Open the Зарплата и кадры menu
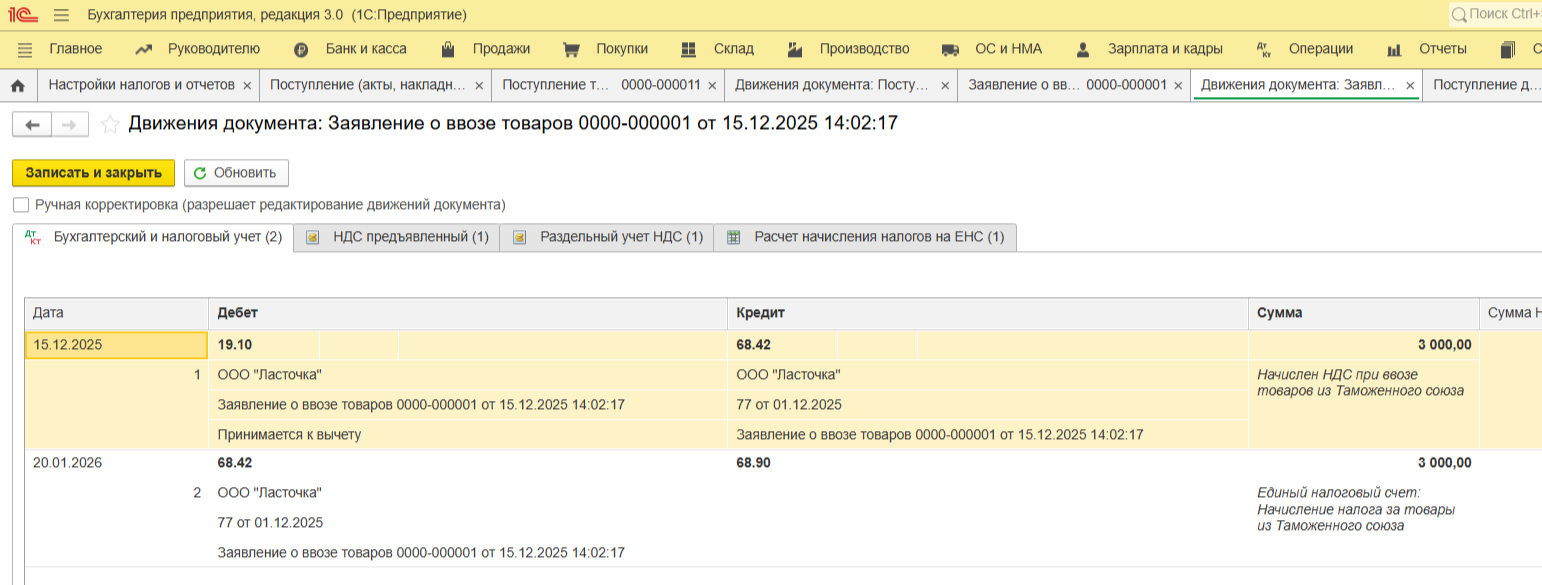This screenshot has height=585, width=1542. coord(1150,49)
